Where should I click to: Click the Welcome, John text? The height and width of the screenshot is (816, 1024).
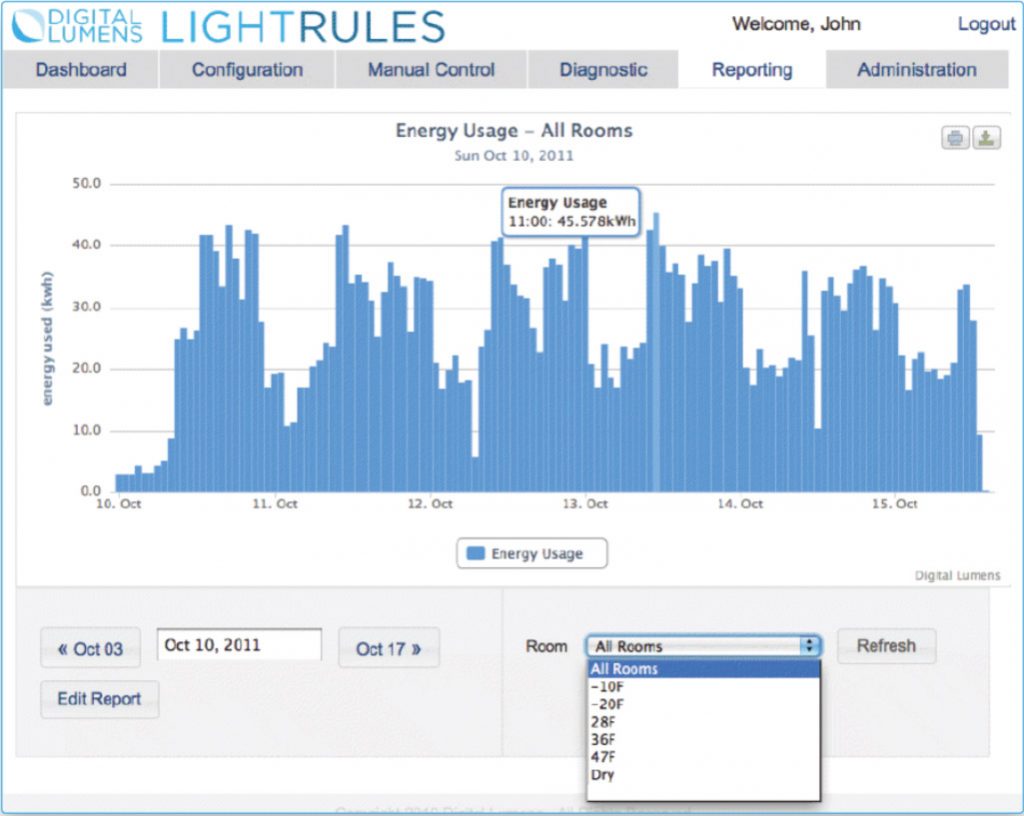pos(796,24)
